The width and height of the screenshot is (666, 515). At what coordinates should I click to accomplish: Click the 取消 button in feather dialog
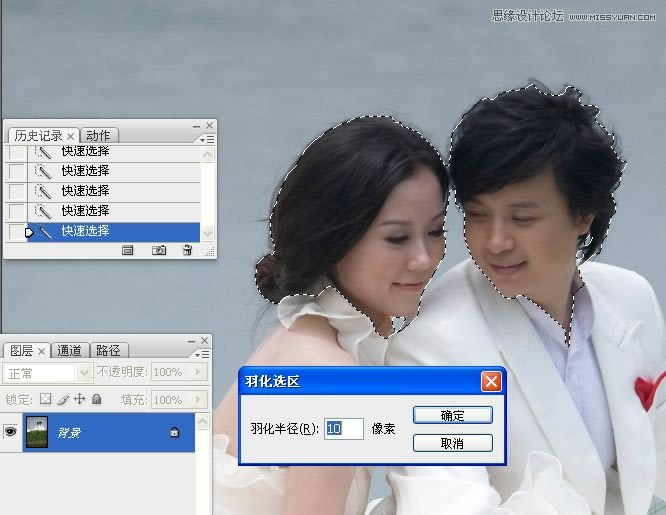452,442
